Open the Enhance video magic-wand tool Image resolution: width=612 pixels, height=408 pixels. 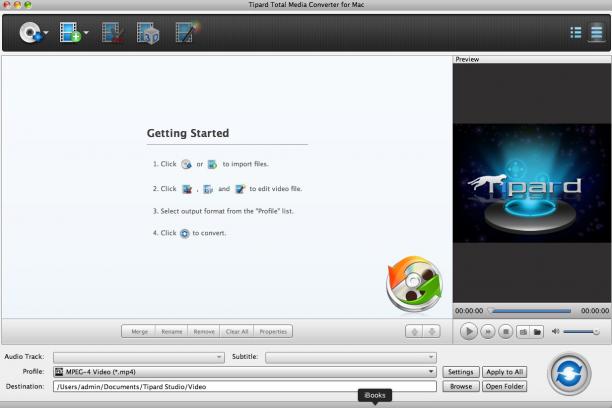188,31
